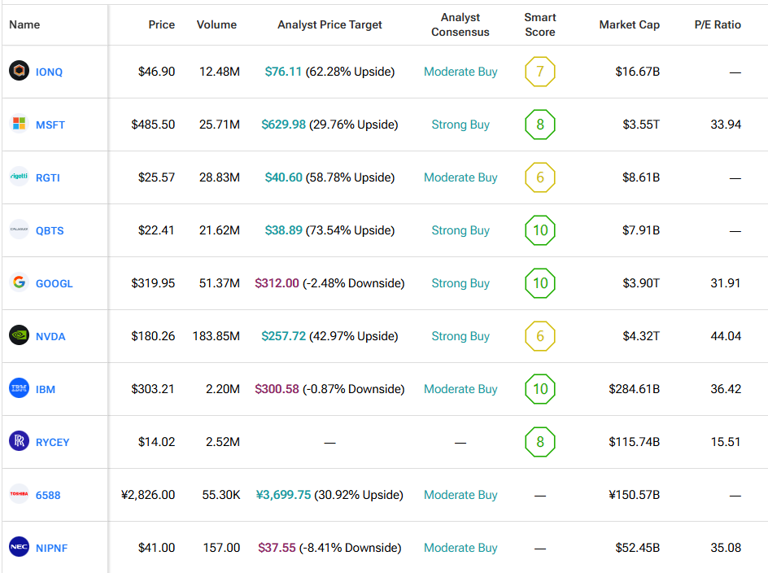Screen dimensions: 768x573
Task: Click MSFT Smart Score 8 badge
Action: pyautogui.click(x=540, y=125)
